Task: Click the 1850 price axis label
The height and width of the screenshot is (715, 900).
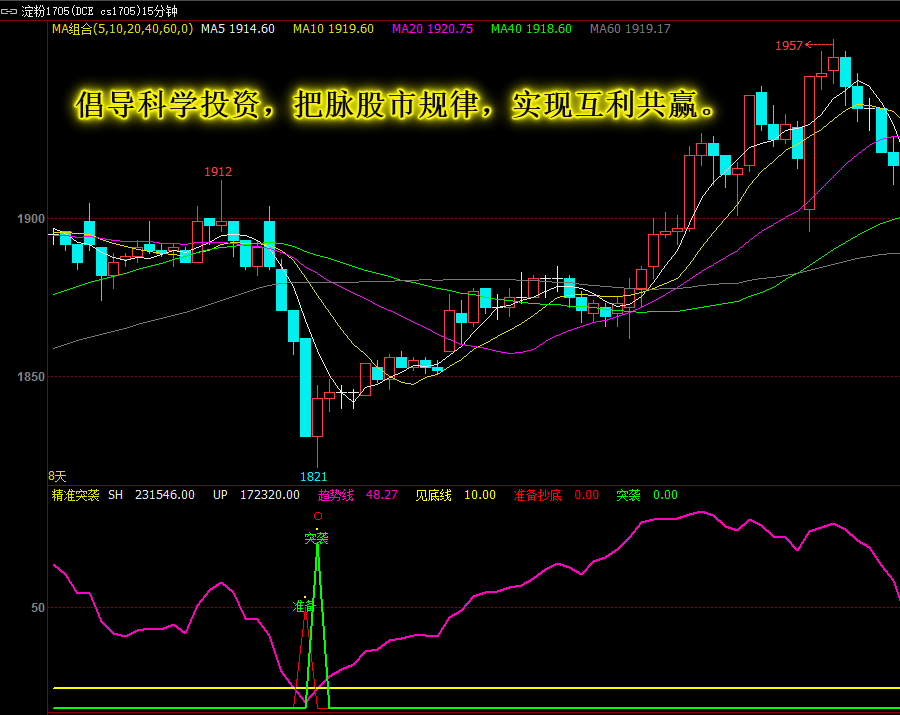Action: coord(30,377)
